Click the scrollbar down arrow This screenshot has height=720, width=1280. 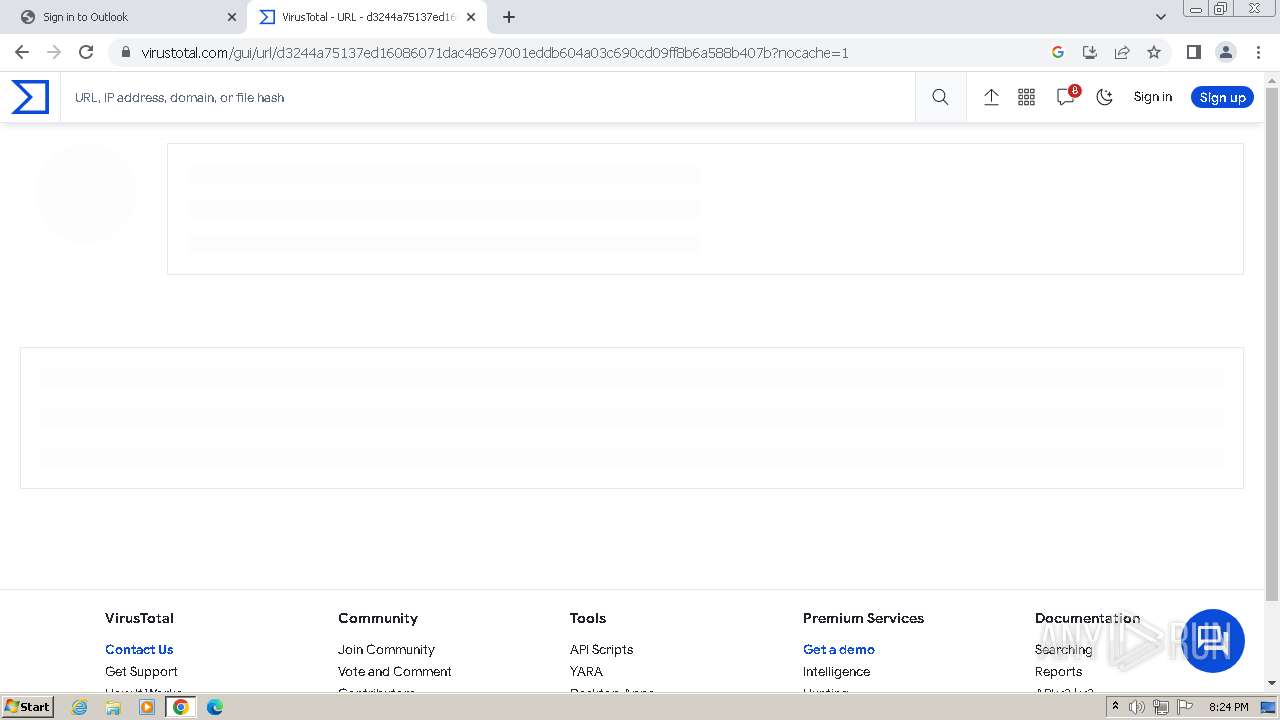1272,683
